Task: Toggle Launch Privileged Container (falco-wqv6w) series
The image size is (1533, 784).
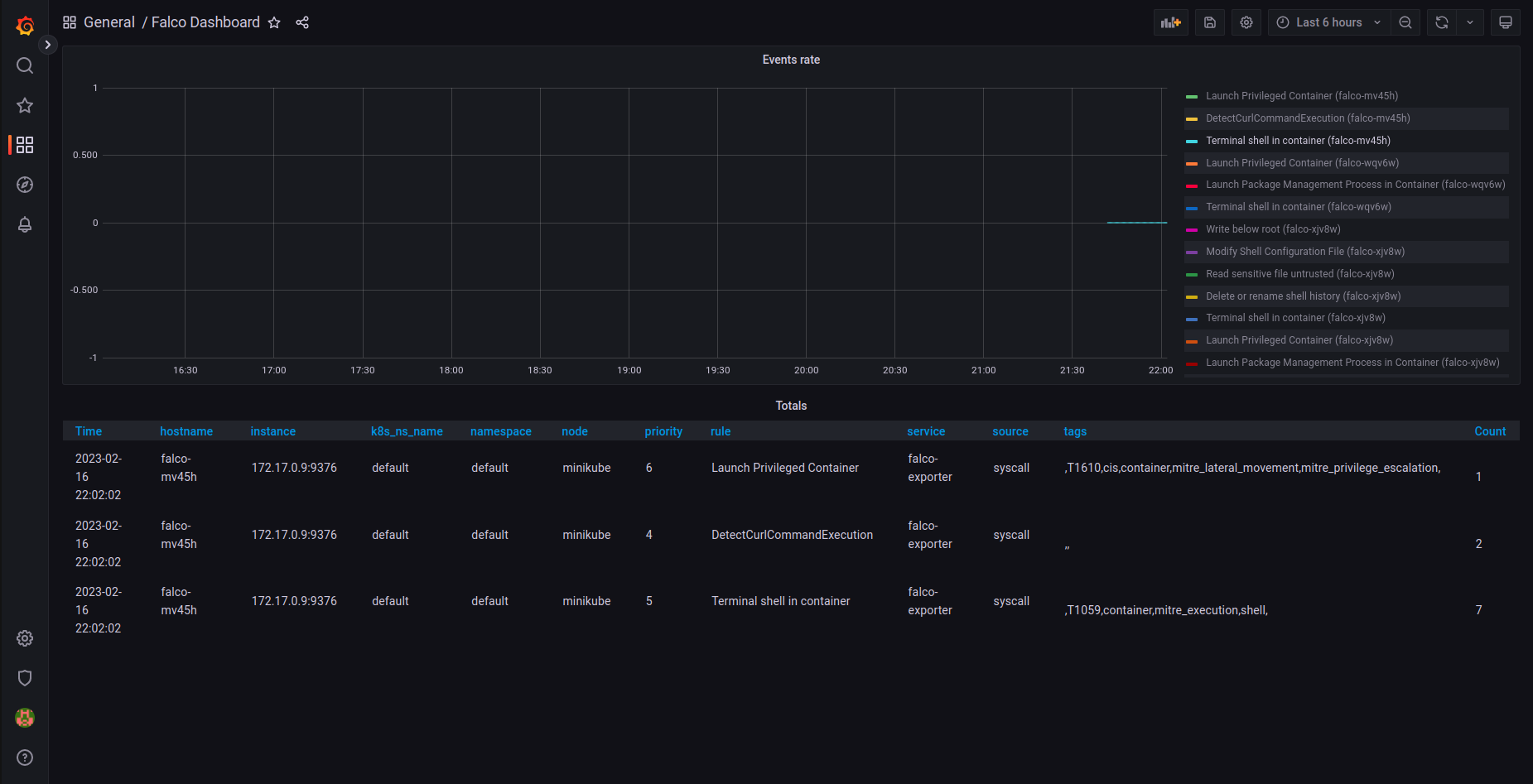Action: (x=1302, y=163)
